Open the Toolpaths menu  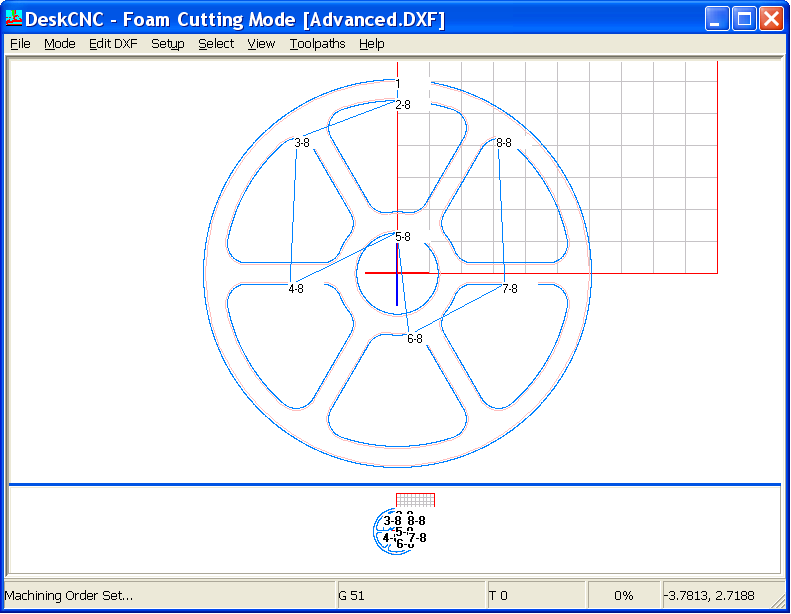point(317,44)
